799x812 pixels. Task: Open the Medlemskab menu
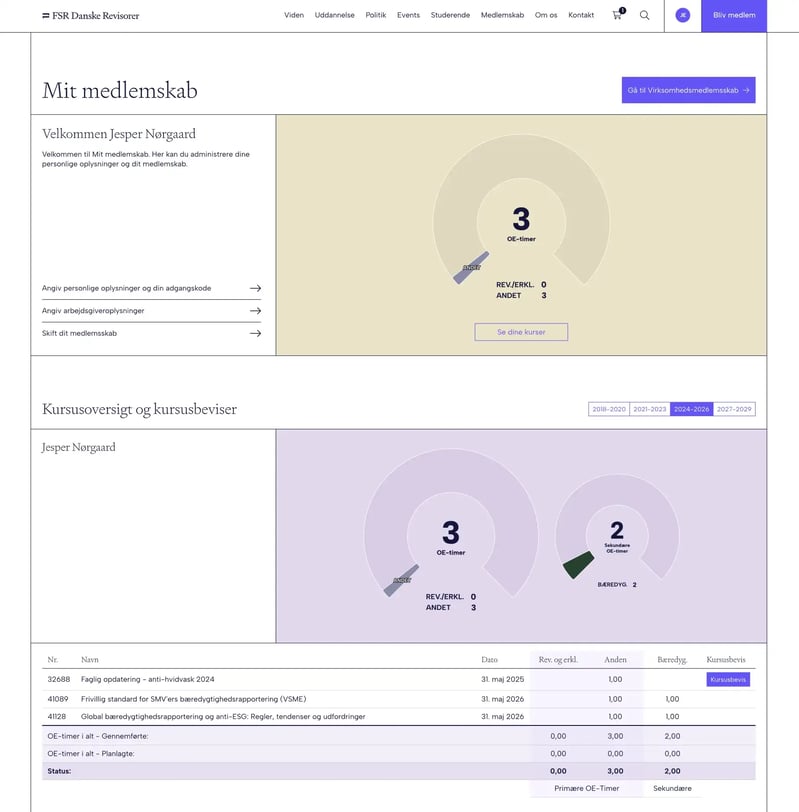[502, 15]
